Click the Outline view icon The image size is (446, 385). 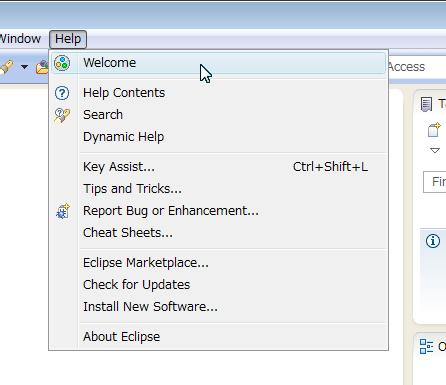coord(426,347)
